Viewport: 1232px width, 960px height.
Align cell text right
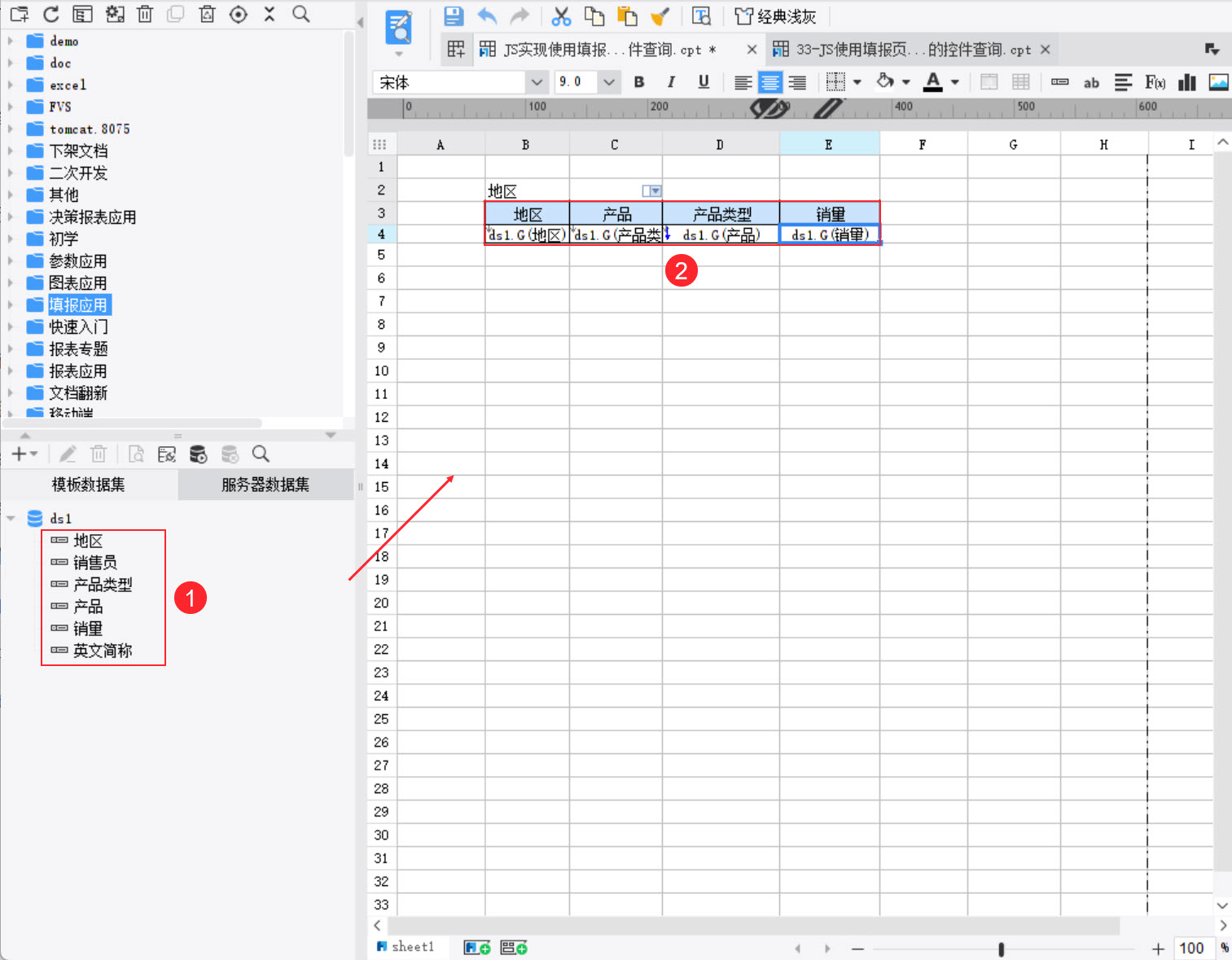(797, 82)
